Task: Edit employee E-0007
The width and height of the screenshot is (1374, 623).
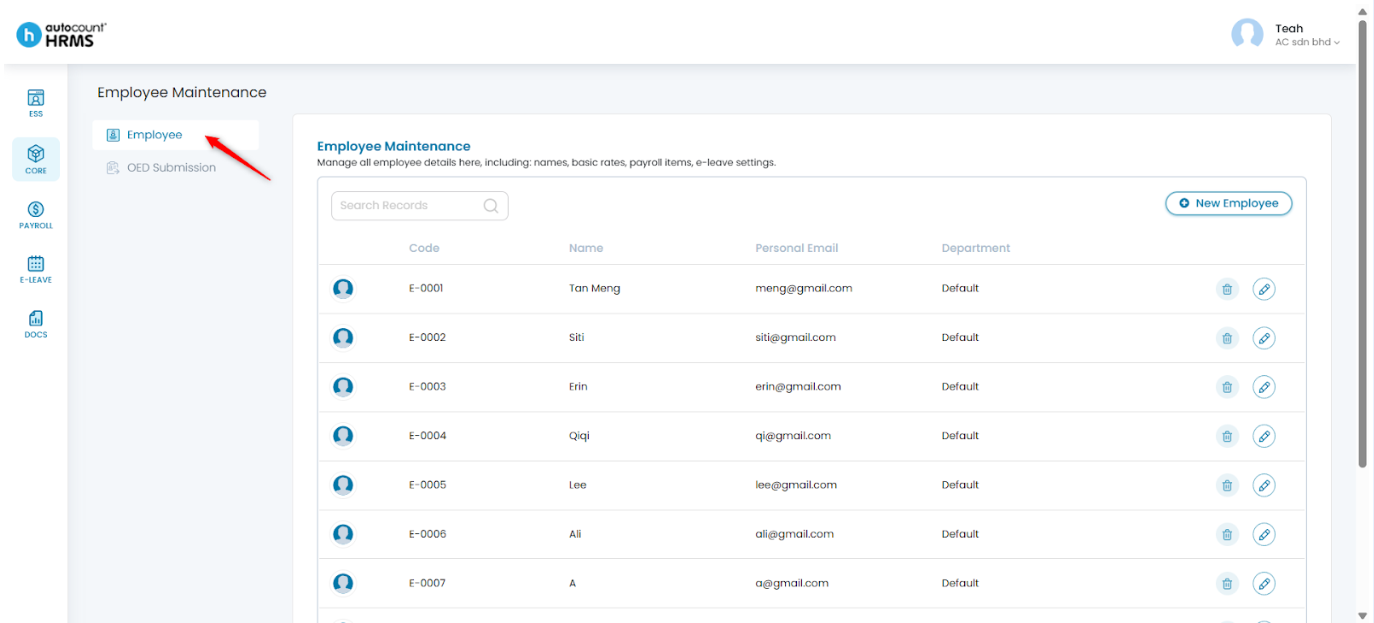Action: pyautogui.click(x=1264, y=583)
